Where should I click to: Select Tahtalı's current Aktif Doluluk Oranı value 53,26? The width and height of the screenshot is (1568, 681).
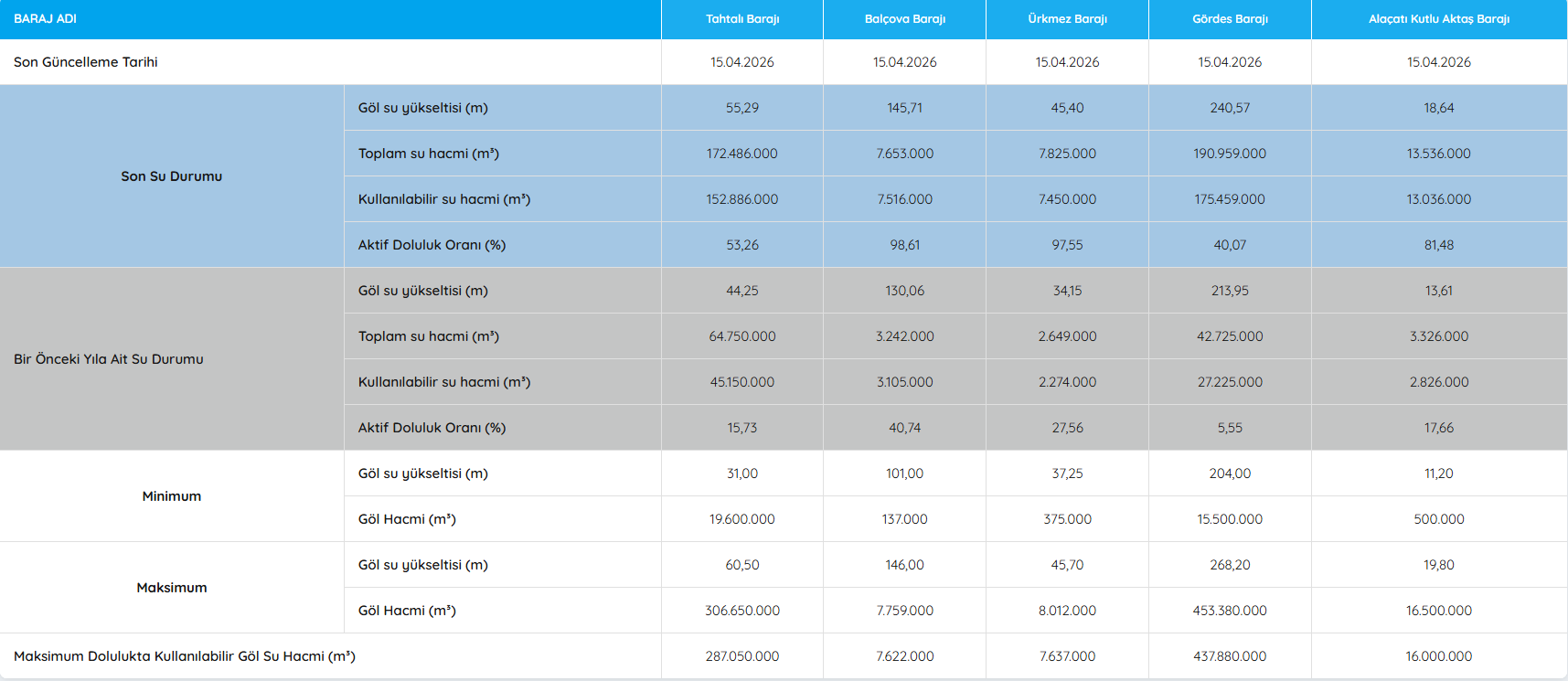pos(741,245)
